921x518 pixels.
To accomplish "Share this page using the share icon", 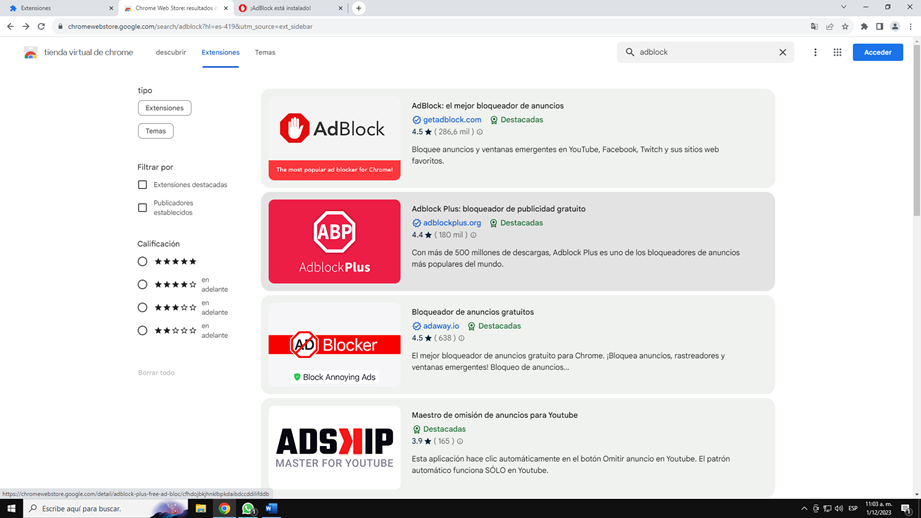I will [829, 26].
